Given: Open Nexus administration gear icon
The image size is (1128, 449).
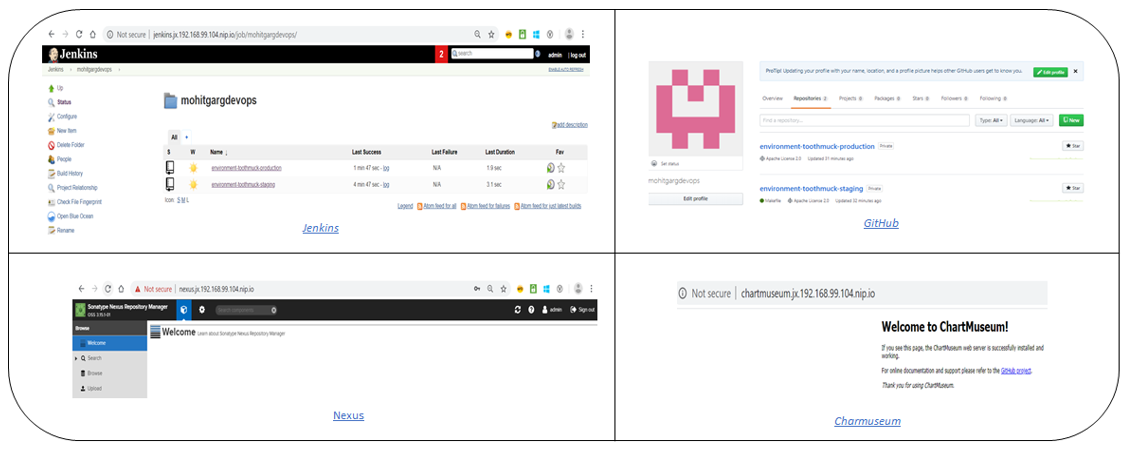Looking at the screenshot, I should 202,309.
